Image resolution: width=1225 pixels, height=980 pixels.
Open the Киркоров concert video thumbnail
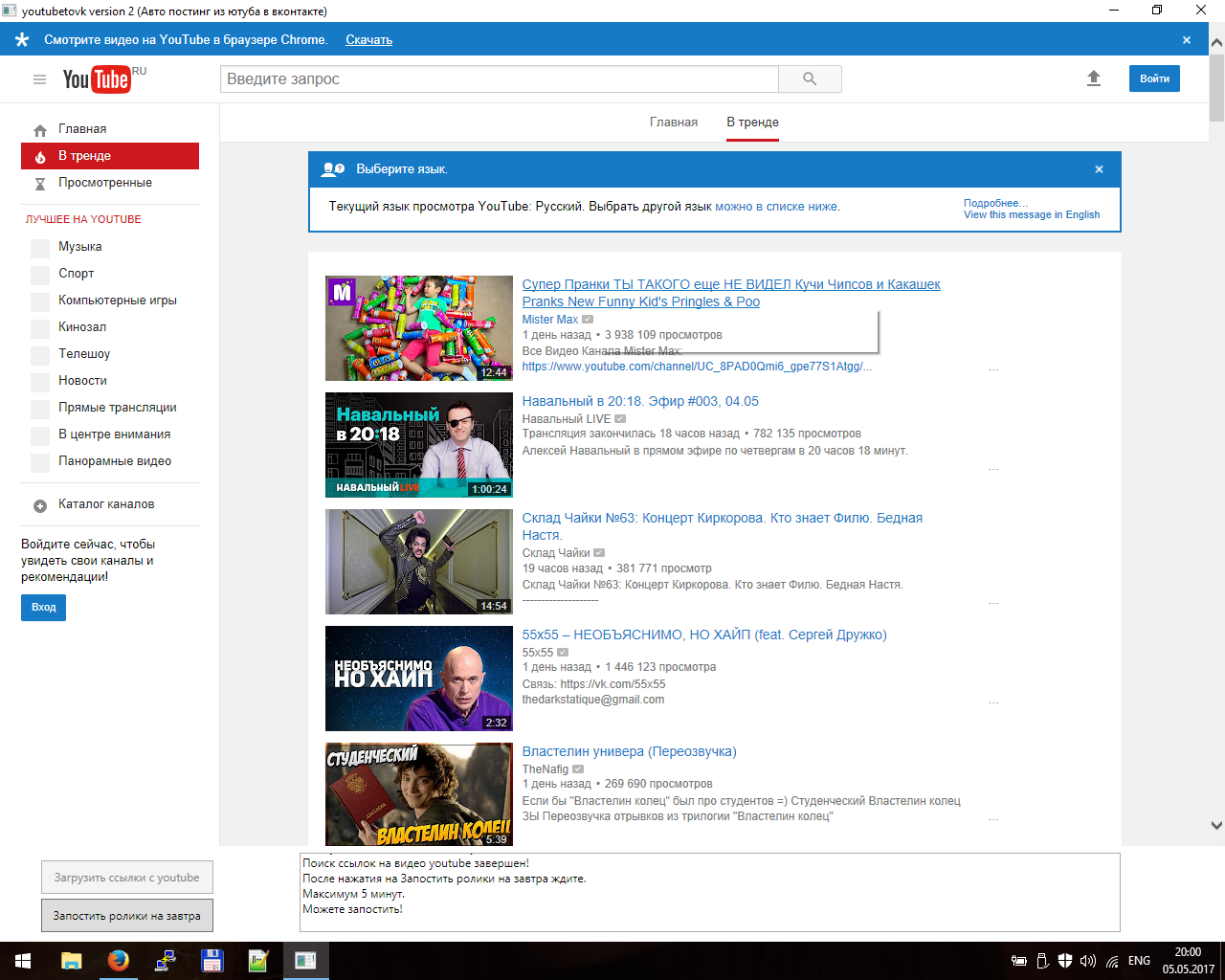(x=419, y=562)
